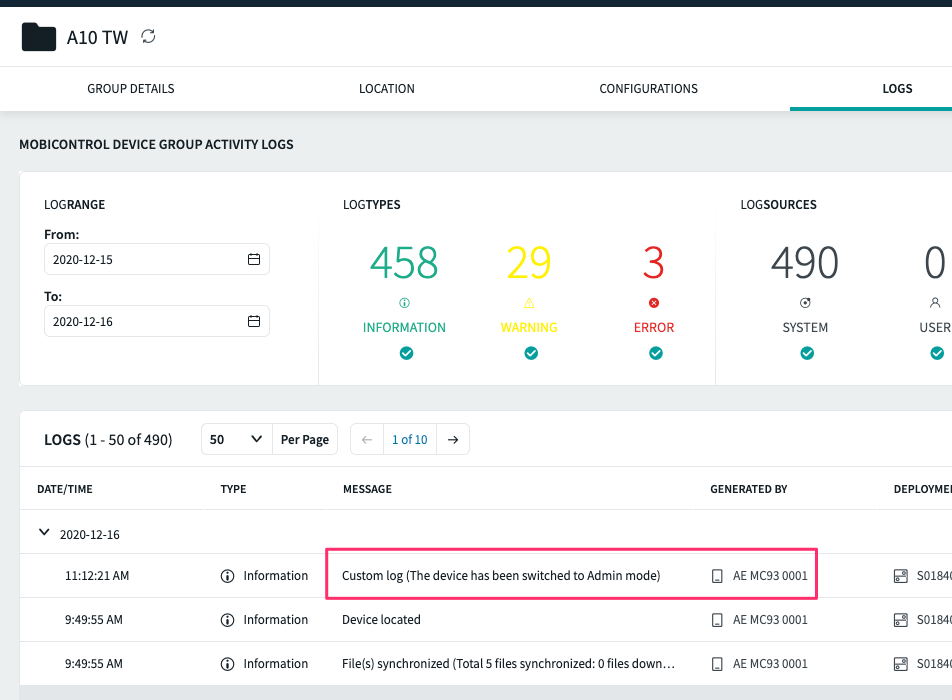Toggle the Warning log type filter checkmark
952x700 pixels.
coord(531,353)
